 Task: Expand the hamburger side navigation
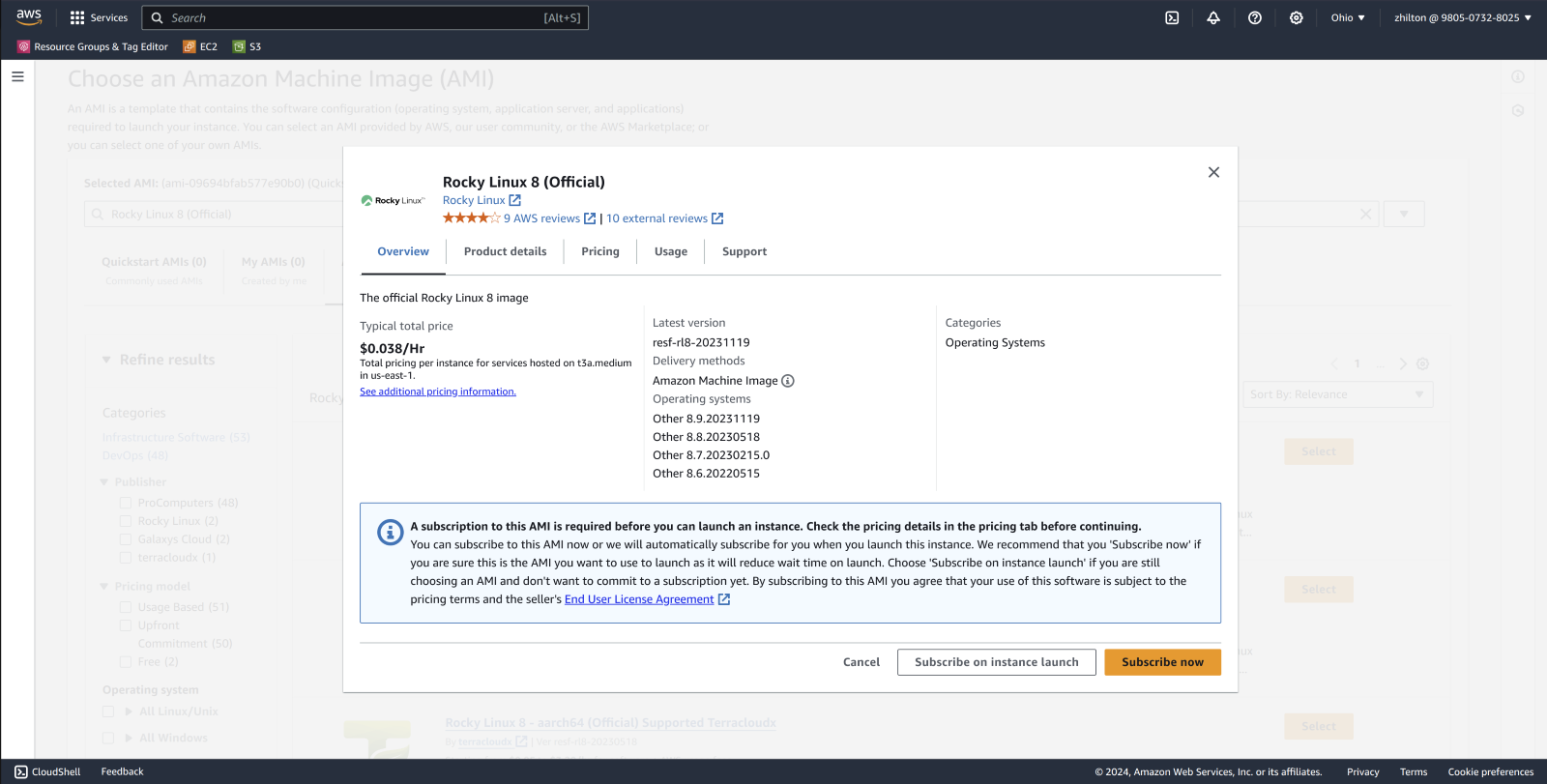click(x=17, y=76)
